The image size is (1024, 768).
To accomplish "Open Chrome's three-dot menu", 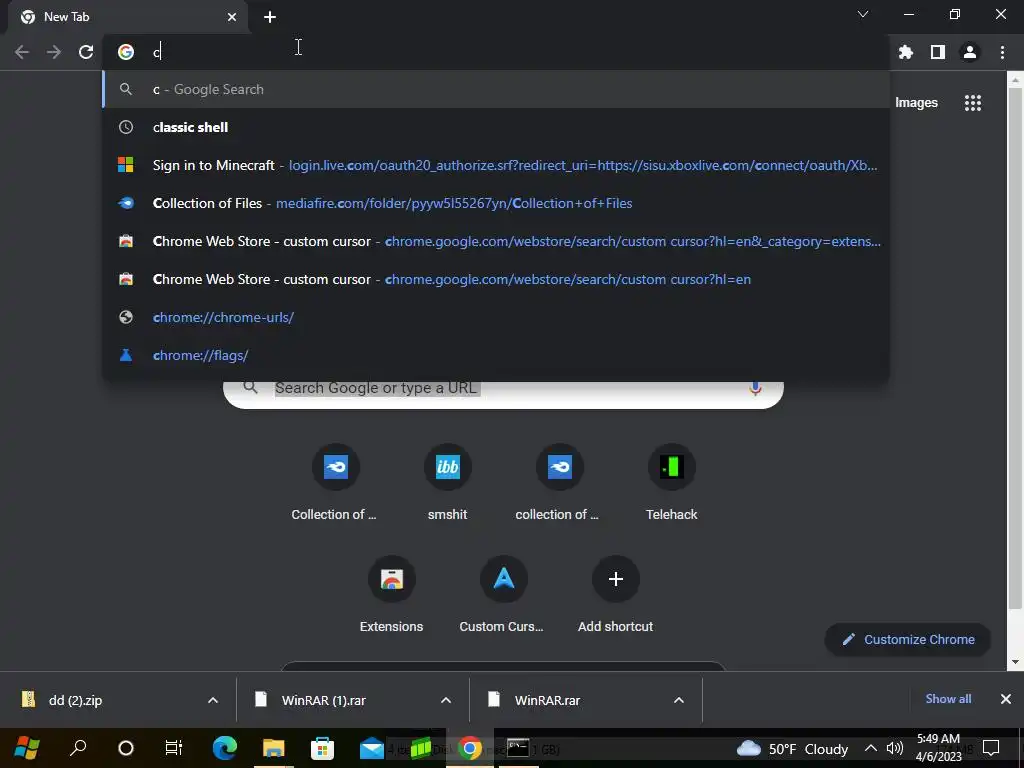I will point(1002,52).
